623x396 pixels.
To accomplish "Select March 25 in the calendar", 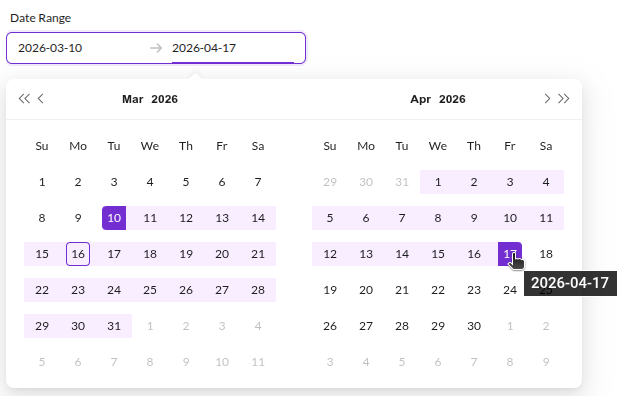I will click(x=150, y=290).
